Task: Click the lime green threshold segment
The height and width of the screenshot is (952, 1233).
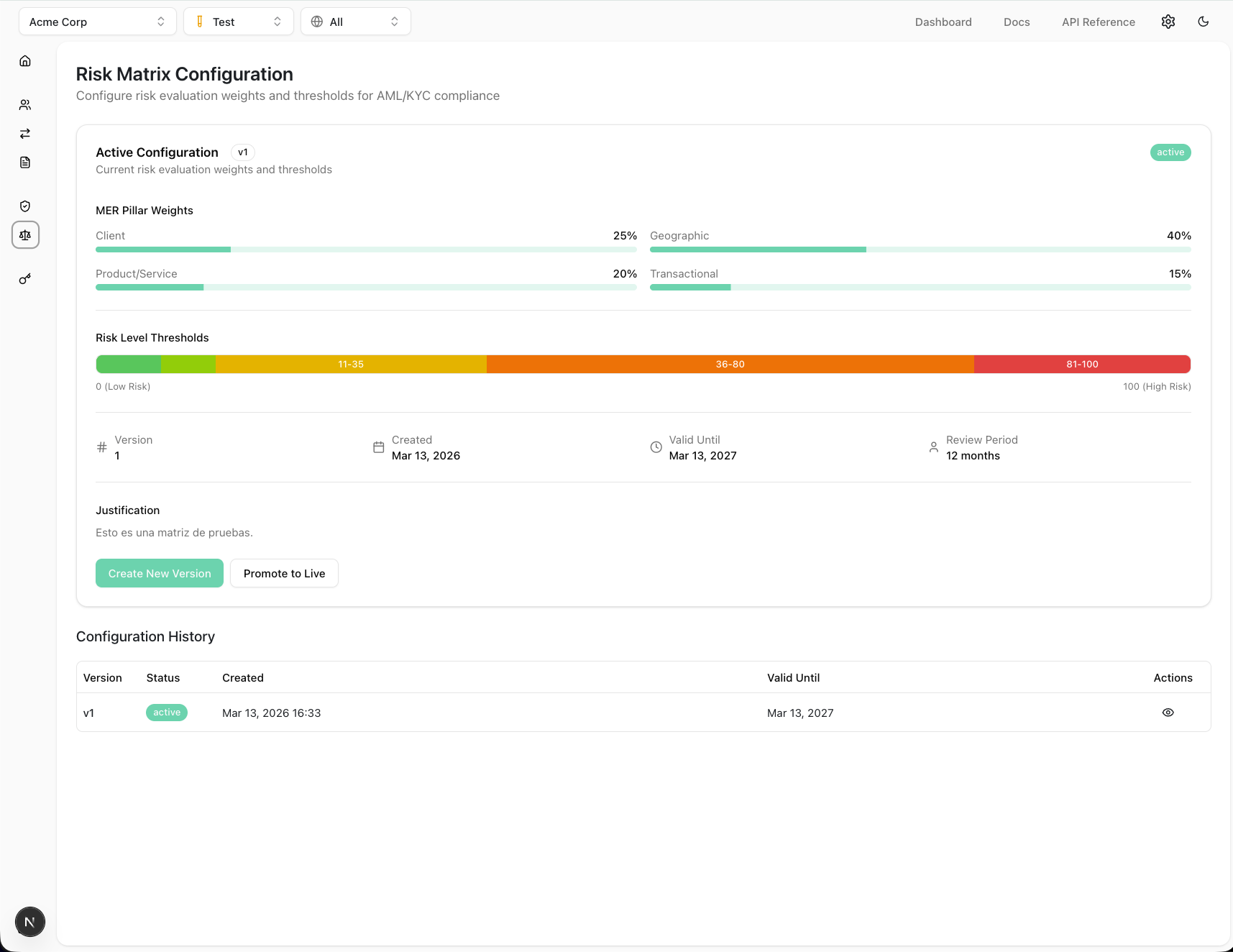Action: 188,364
